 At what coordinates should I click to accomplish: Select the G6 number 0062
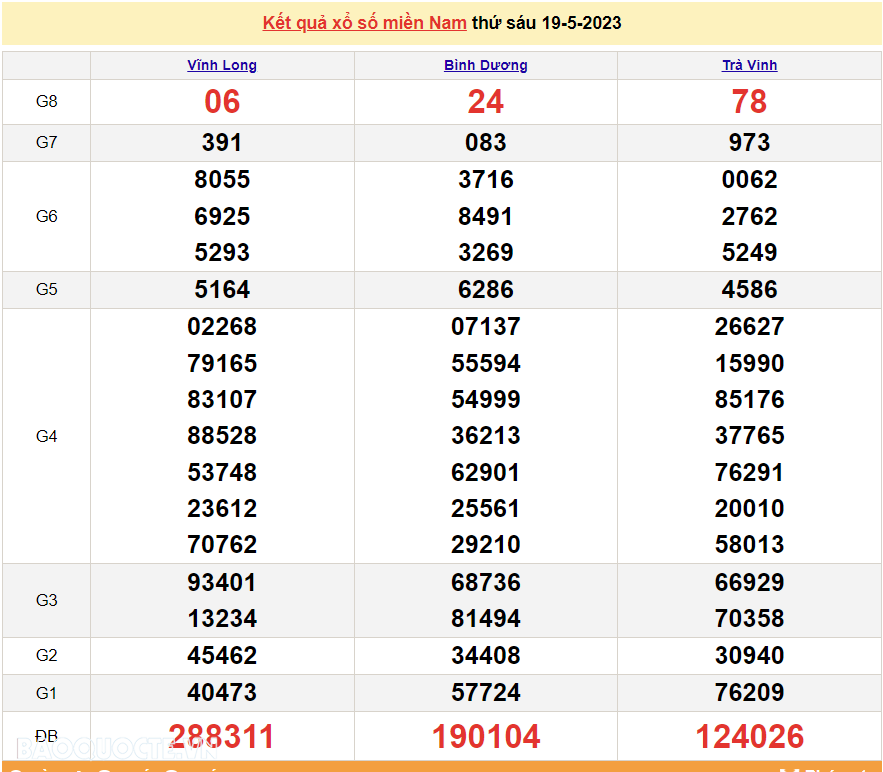[749, 180]
